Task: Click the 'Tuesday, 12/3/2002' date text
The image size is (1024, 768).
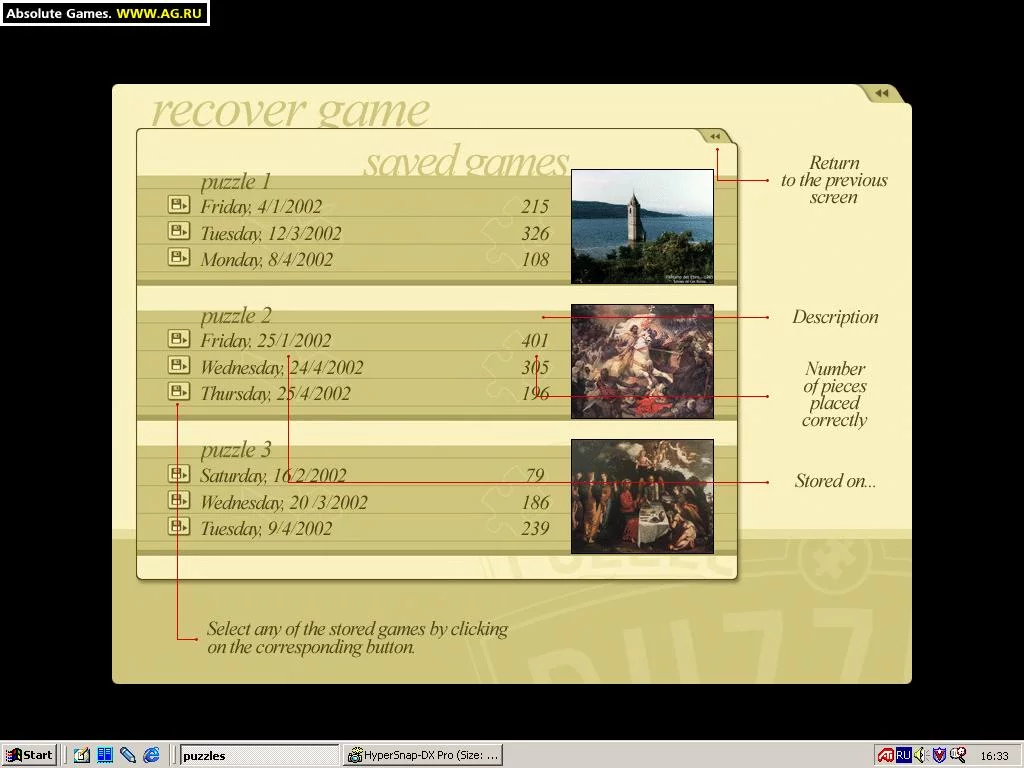Action: point(271,234)
